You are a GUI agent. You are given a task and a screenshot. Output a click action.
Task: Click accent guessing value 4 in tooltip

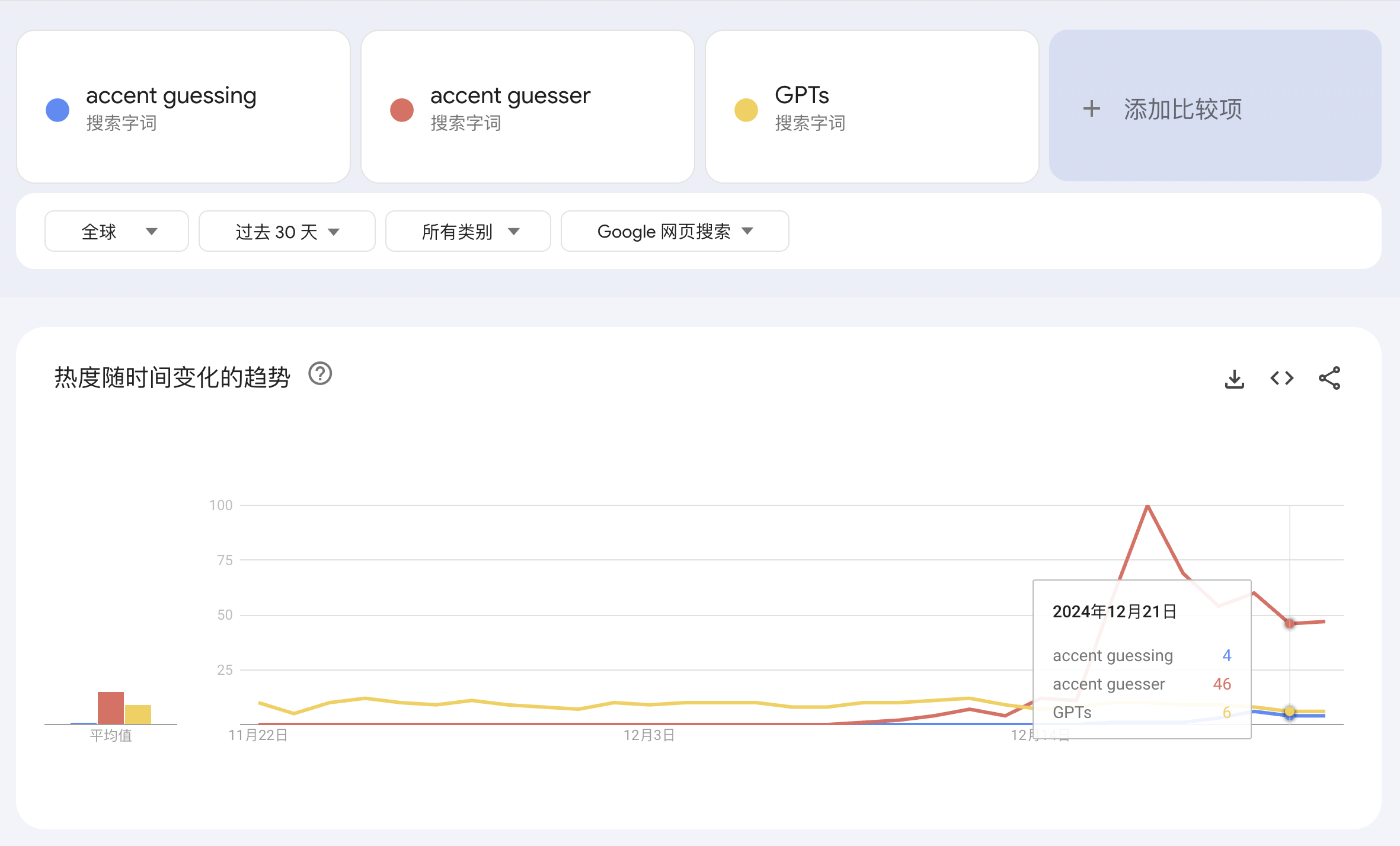coord(1226,655)
